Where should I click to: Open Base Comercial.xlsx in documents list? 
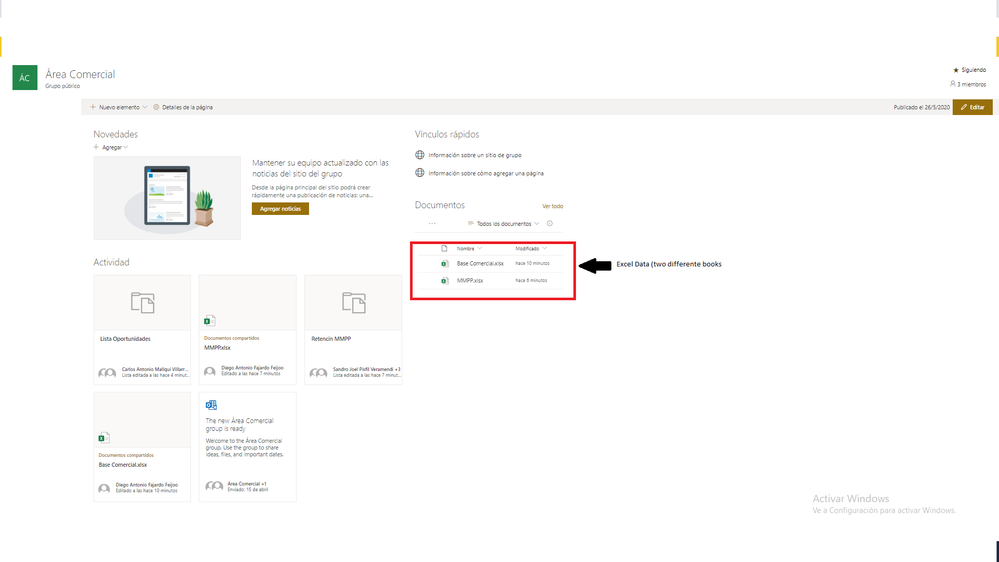(x=480, y=263)
